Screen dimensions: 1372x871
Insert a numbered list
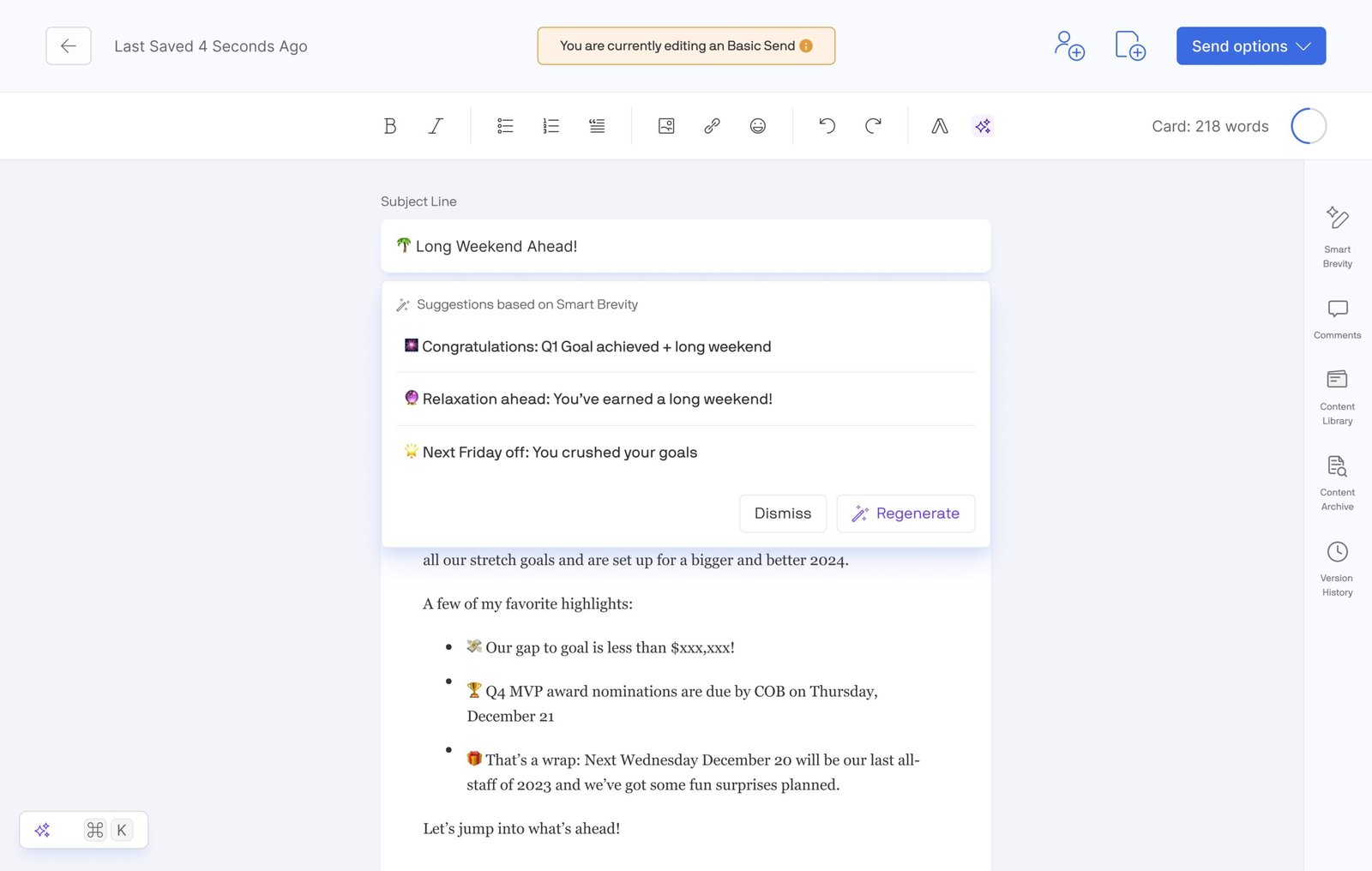coord(551,126)
